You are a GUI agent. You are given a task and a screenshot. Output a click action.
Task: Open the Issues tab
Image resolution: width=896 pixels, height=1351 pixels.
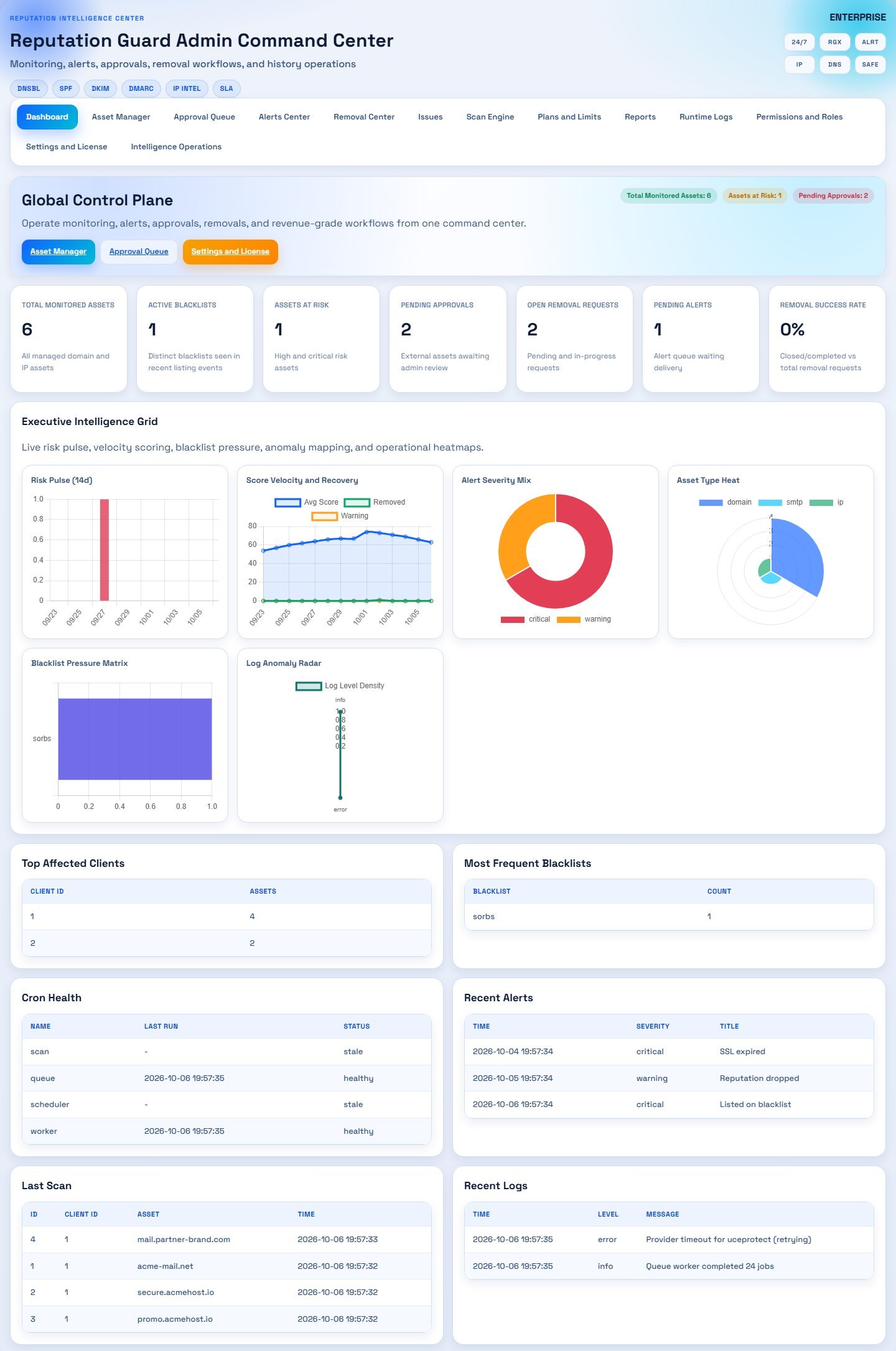[x=430, y=117]
